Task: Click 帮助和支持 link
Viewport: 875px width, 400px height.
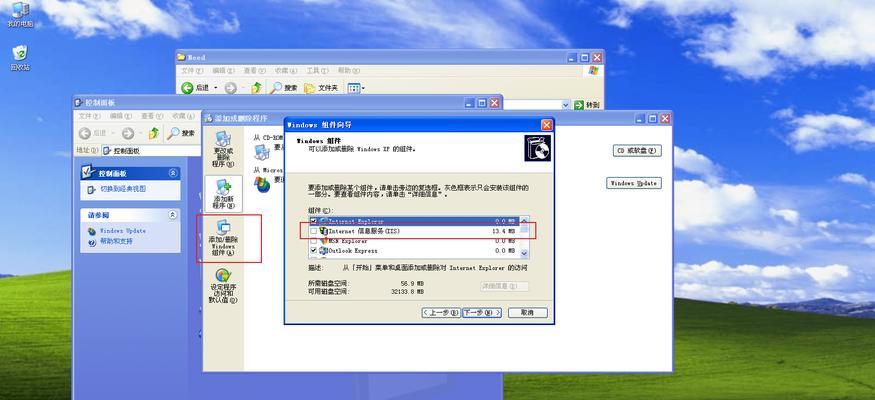Action: [x=116, y=242]
